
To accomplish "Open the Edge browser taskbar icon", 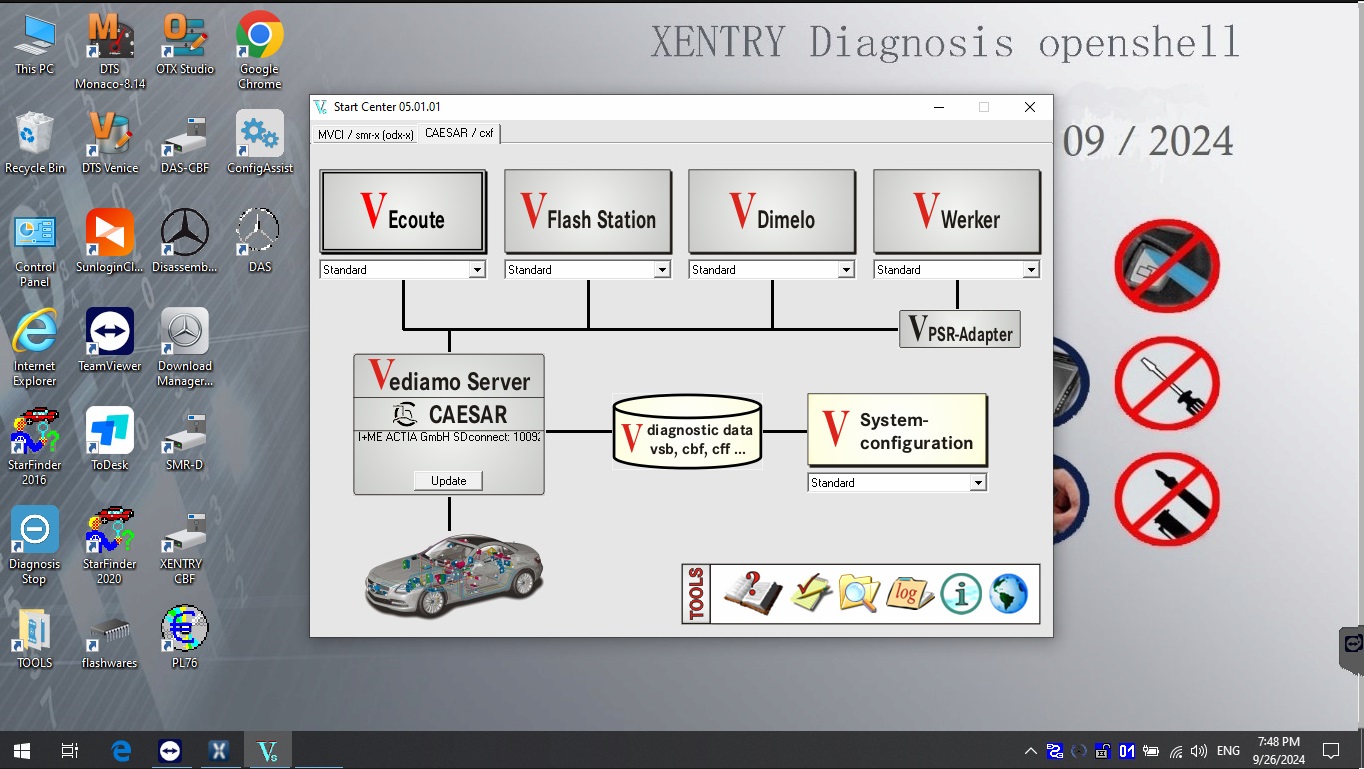I will click(x=121, y=750).
